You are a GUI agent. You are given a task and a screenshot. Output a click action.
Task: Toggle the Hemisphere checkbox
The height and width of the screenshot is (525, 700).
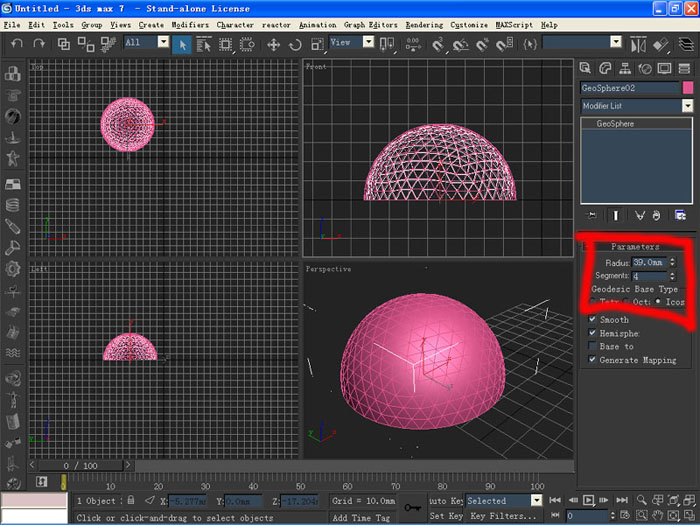click(x=592, y=333)
